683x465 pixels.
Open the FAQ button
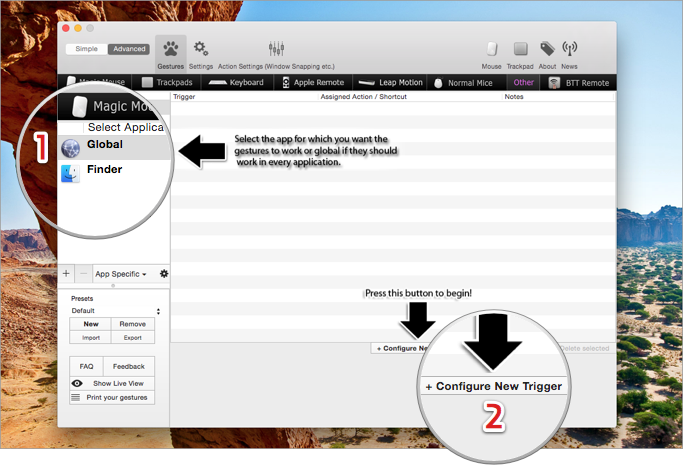tap(86, 366)
